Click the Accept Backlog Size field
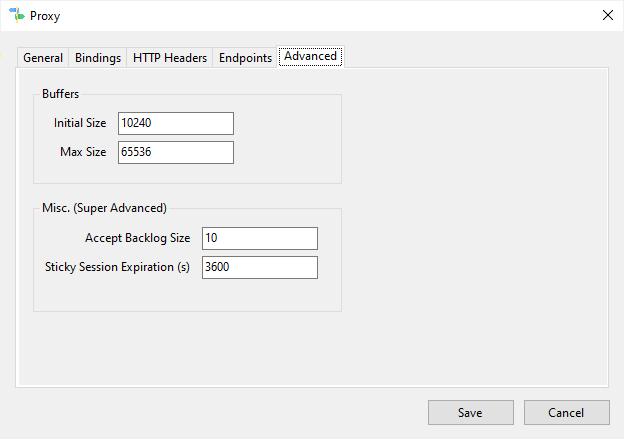 pos(260,238)
